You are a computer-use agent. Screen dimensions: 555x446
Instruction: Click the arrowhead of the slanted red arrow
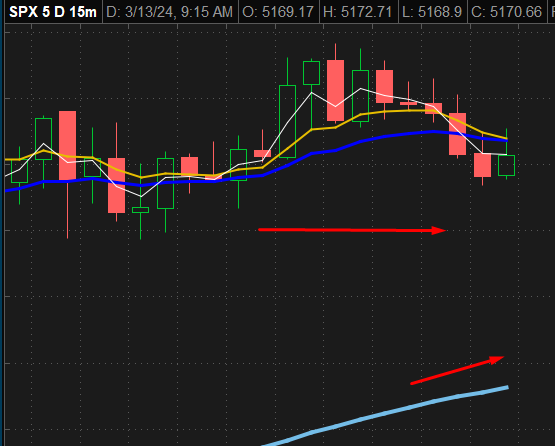pyautogui.click(x=497, y=360)
